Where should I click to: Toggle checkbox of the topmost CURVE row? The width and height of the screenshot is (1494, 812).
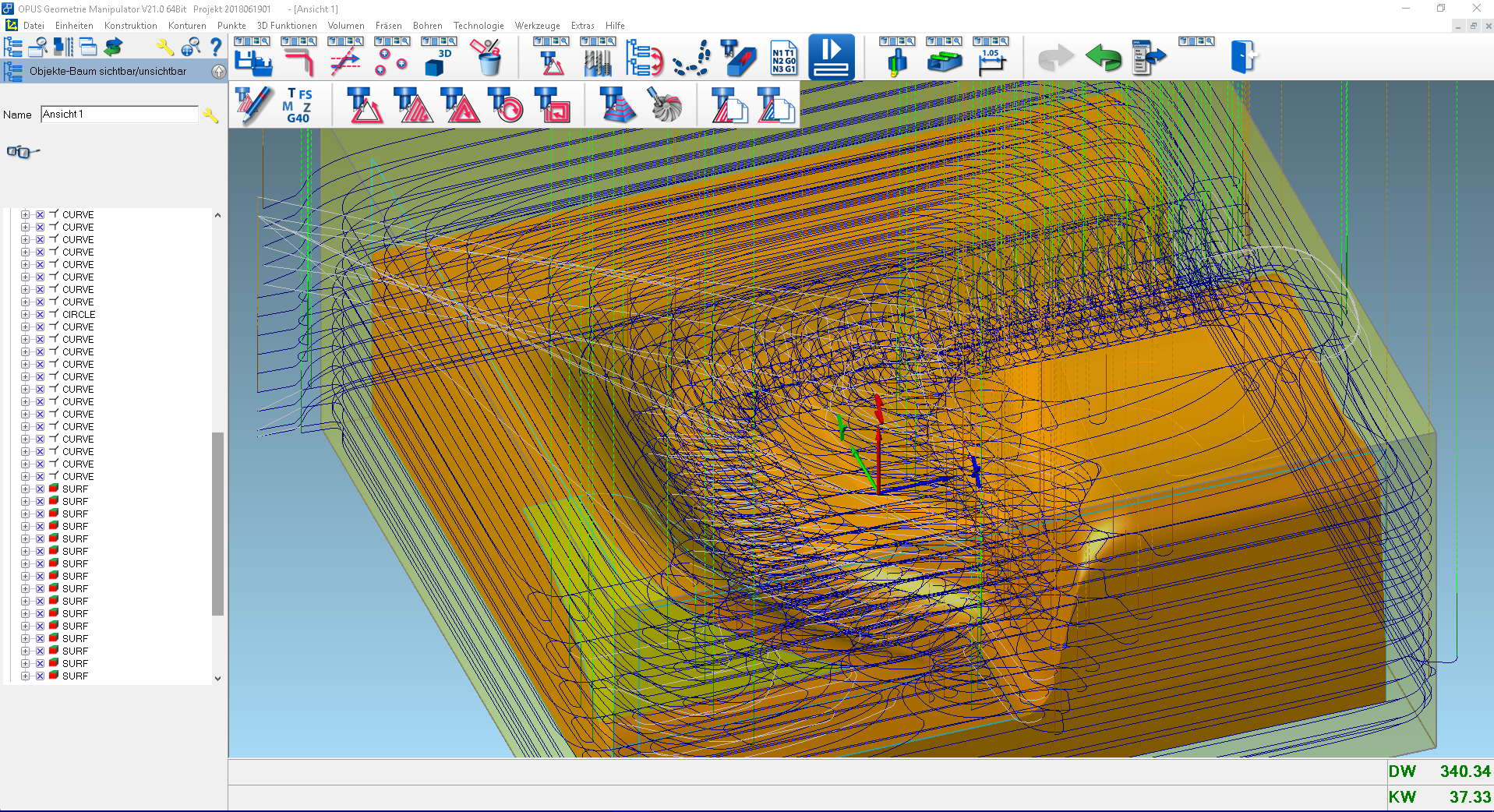(40, 215)
